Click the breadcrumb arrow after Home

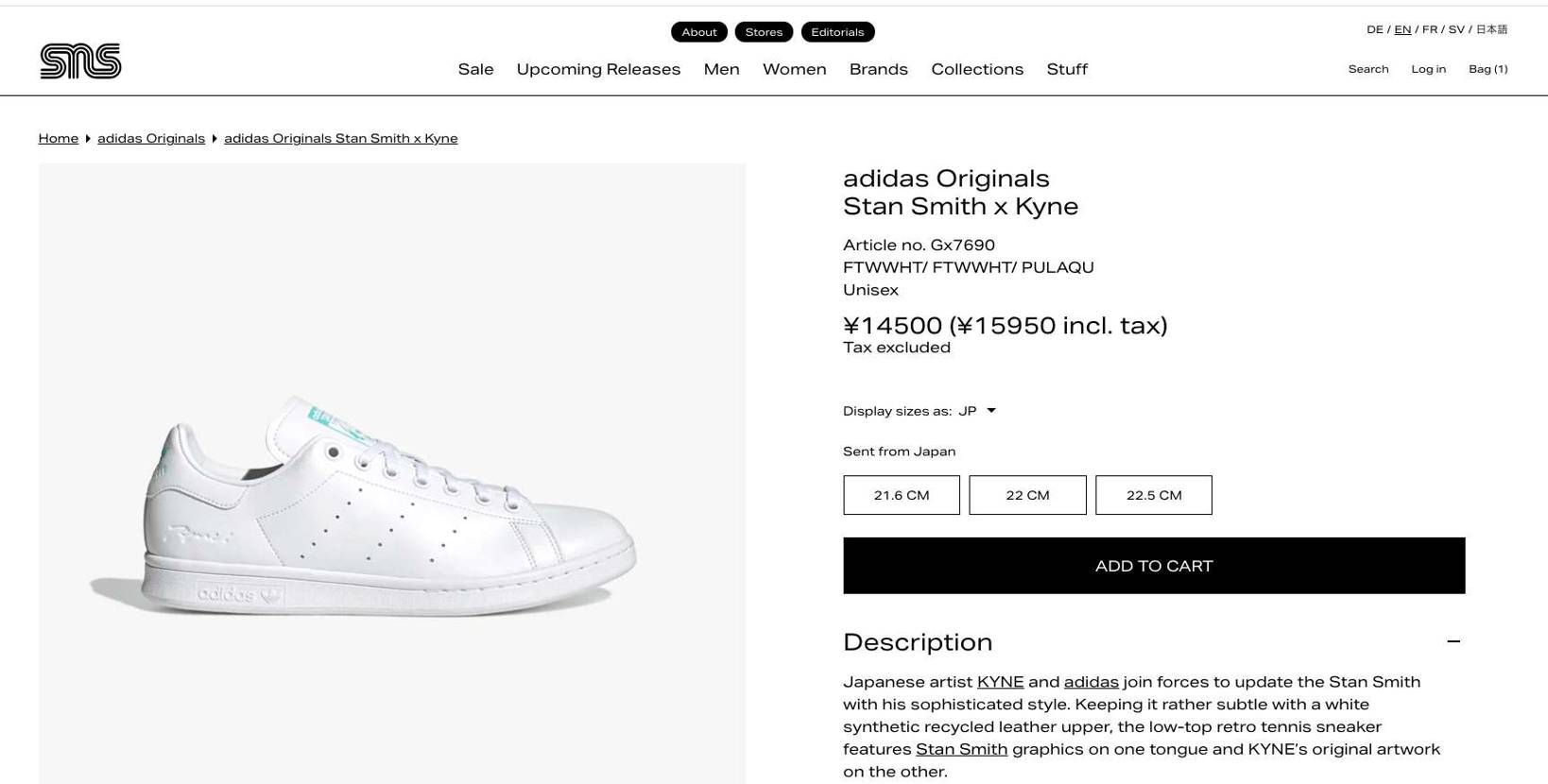(87, 138)
